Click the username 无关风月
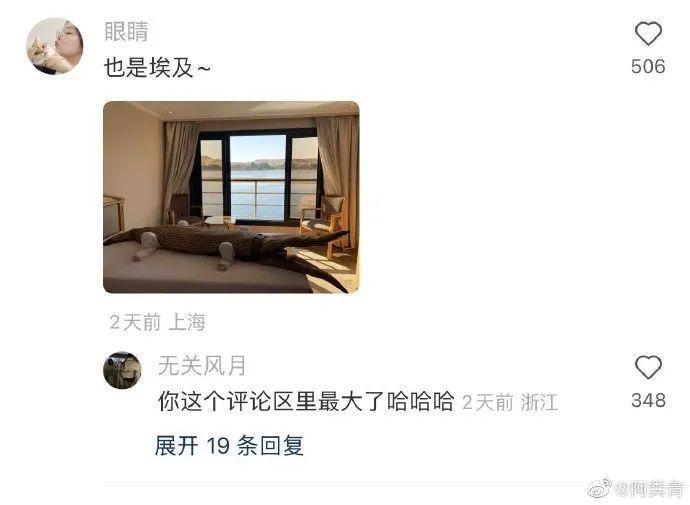690x505 pixels. pyautogui.click(x=202, y=366)
